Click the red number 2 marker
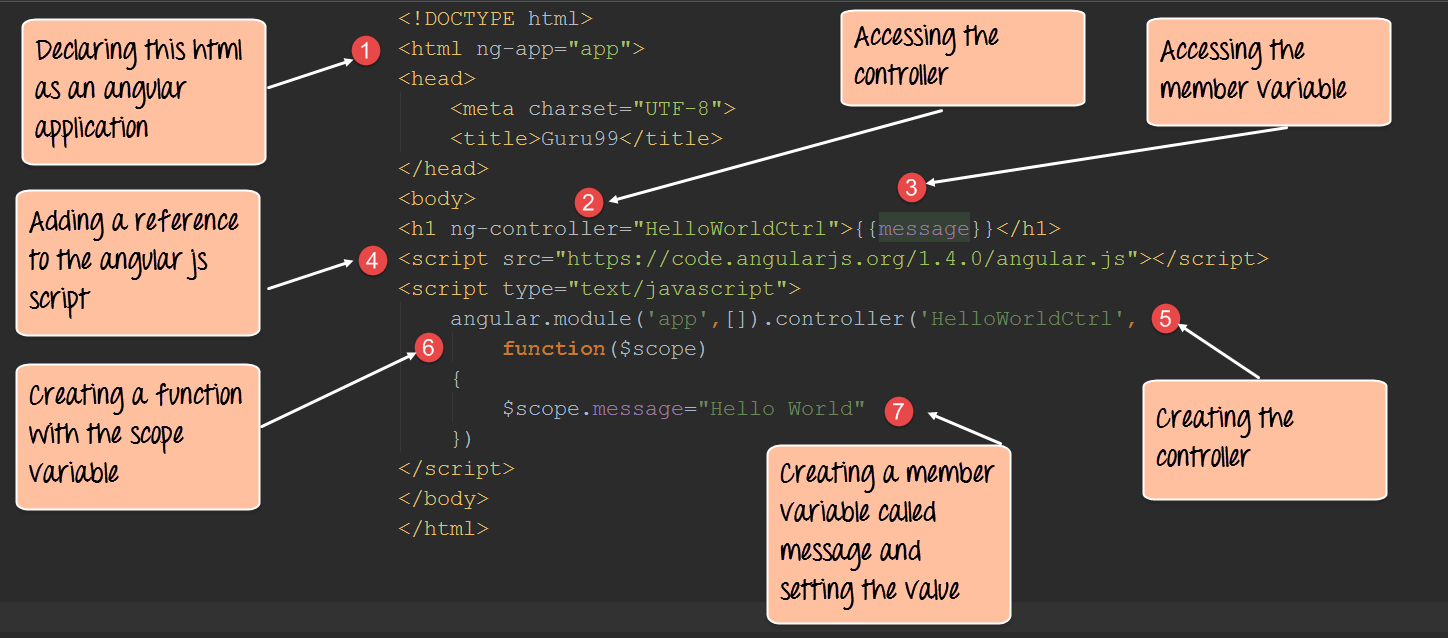 point(589,203)
